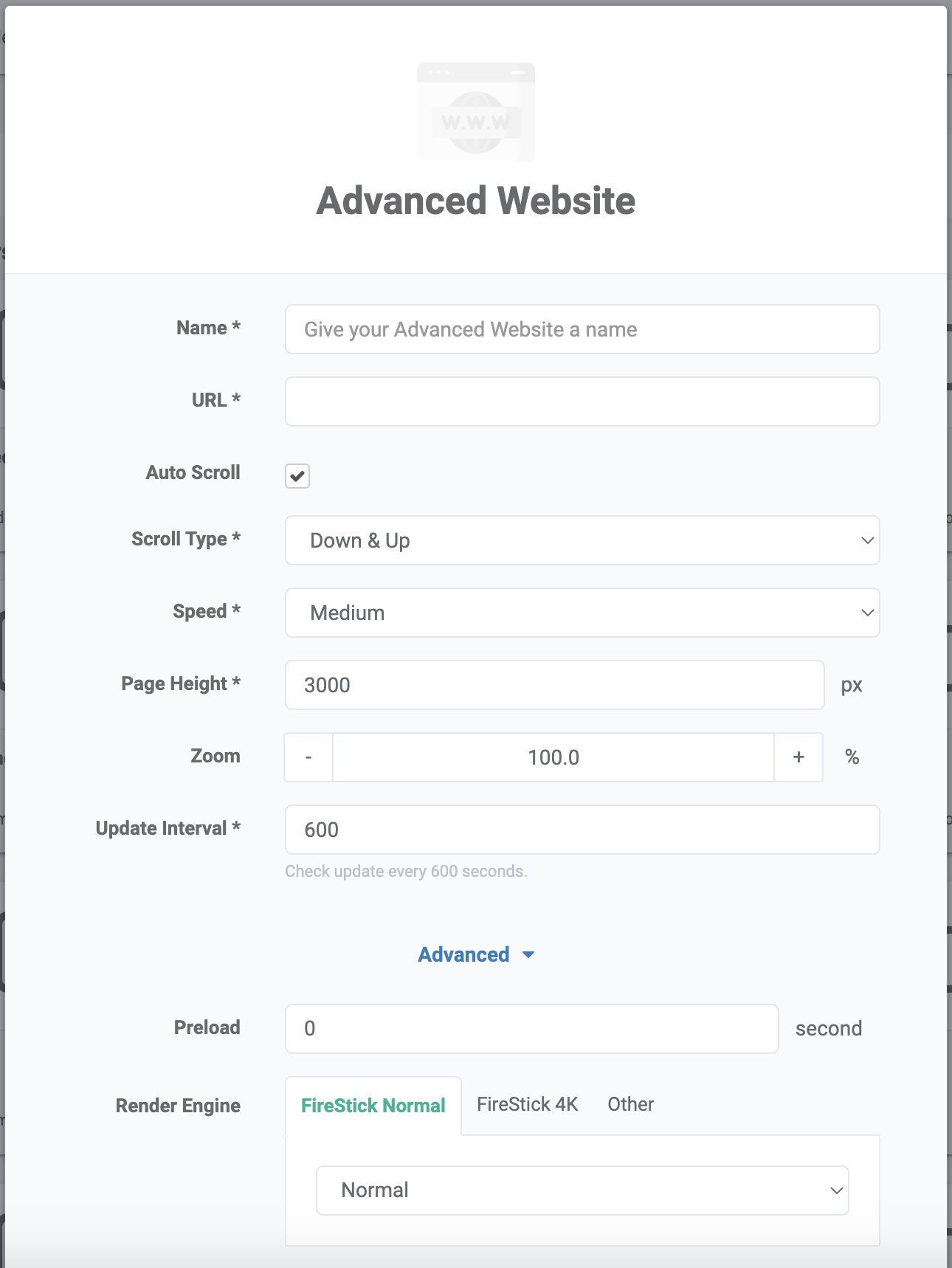Open the Scroll Type dropdown
Viewport: 952px width, 1268px height.
coord(582,540)
